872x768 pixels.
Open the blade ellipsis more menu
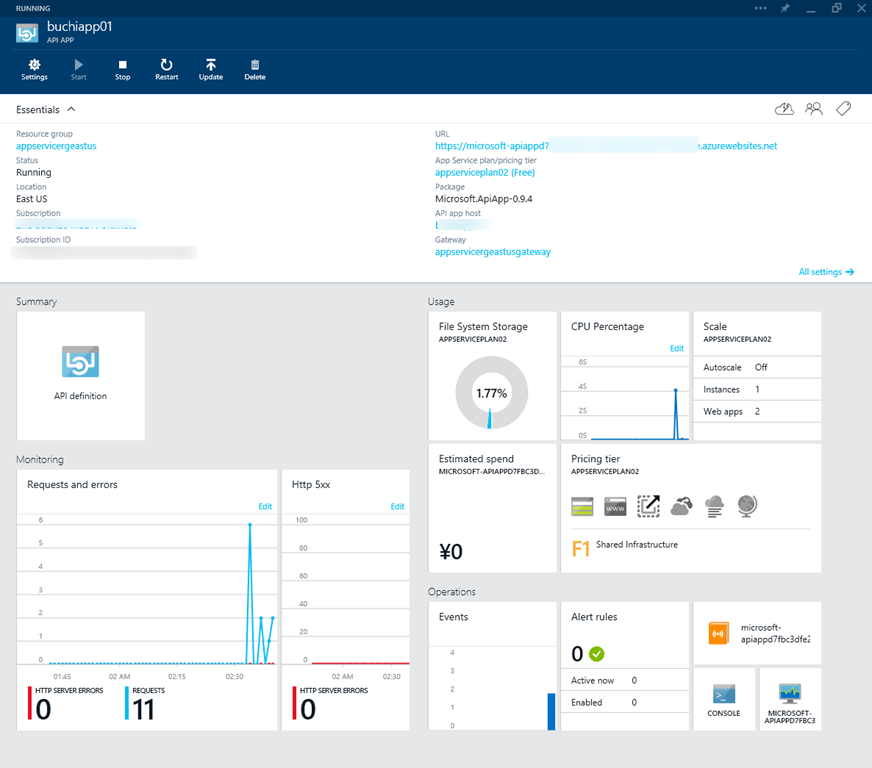pos(760,8)
